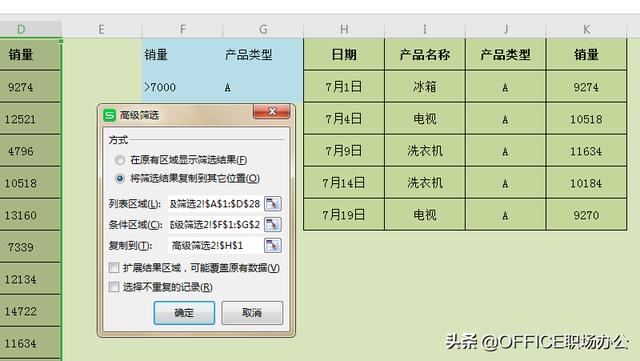Click the WPS logo icon in dialog title
640x361 pixels.
point(109,115)
